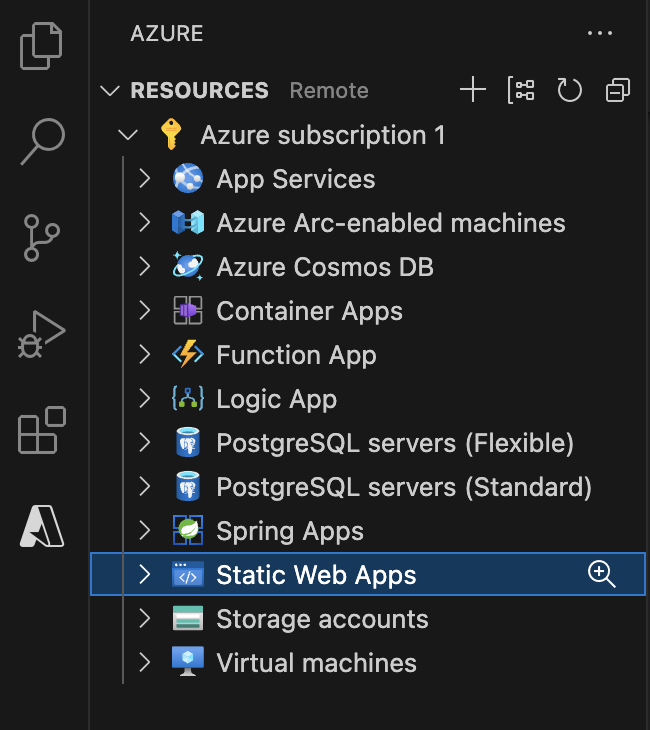The width and height of the screenshot is (650, 730).
Task: Collapse all resources tree items
Action: [x=618, y=90]
